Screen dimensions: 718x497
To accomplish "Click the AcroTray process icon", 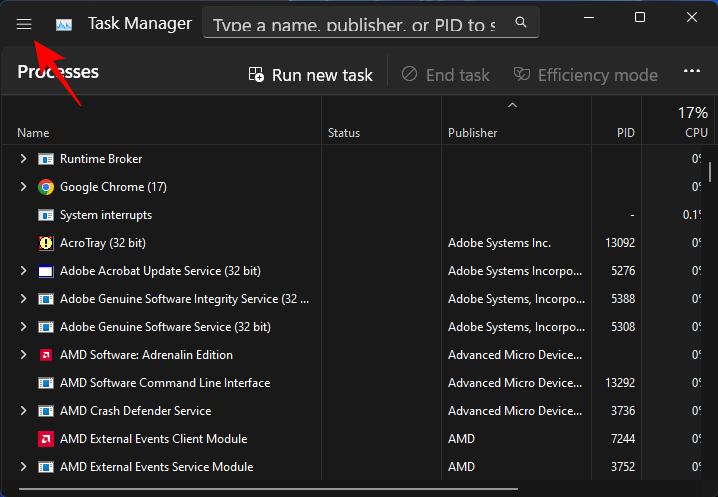I will coord(46,243).
